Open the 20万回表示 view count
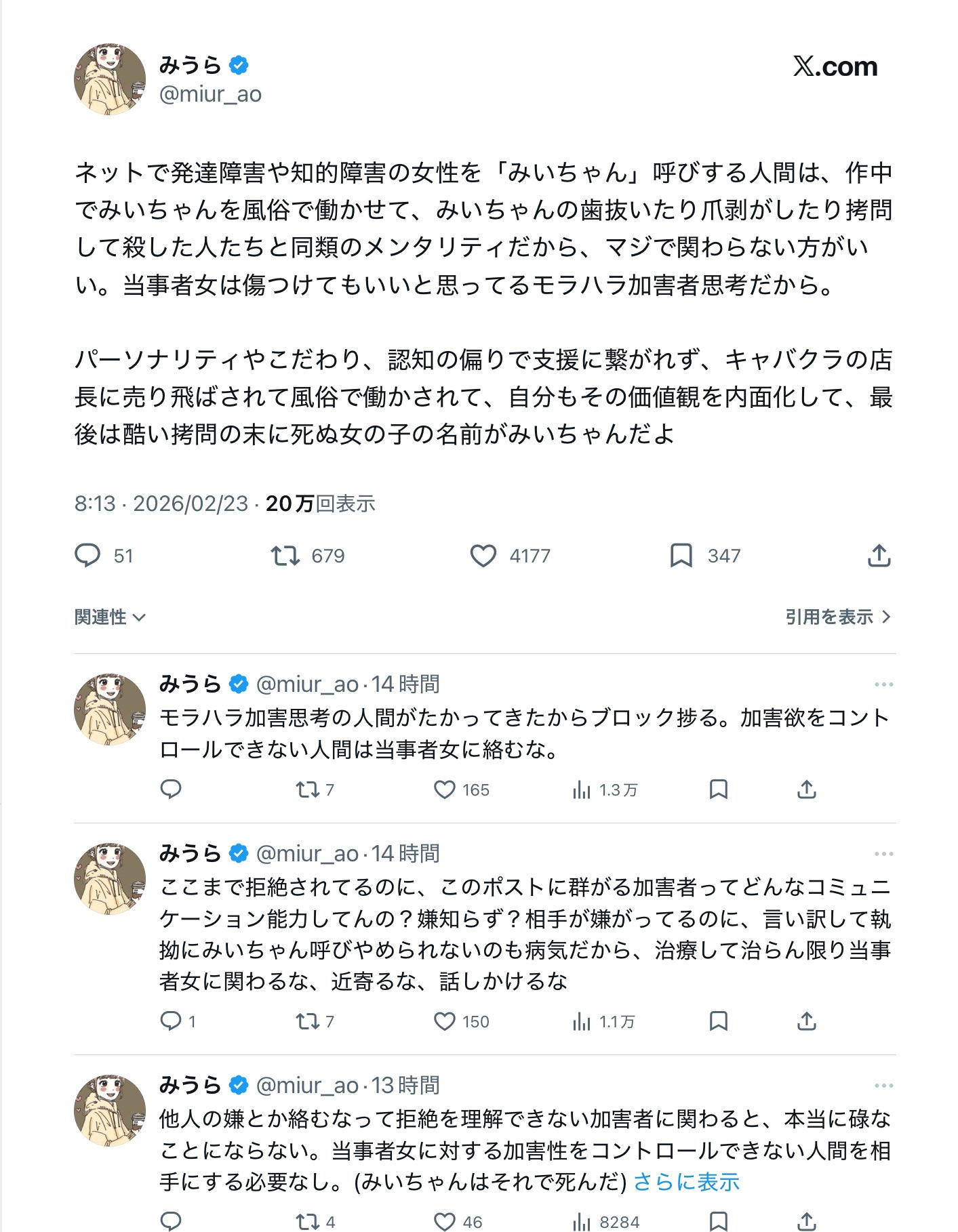Image resolution: width=958 pixels, height=1232 pixels. pyautogui.click(x=320, y=504)
